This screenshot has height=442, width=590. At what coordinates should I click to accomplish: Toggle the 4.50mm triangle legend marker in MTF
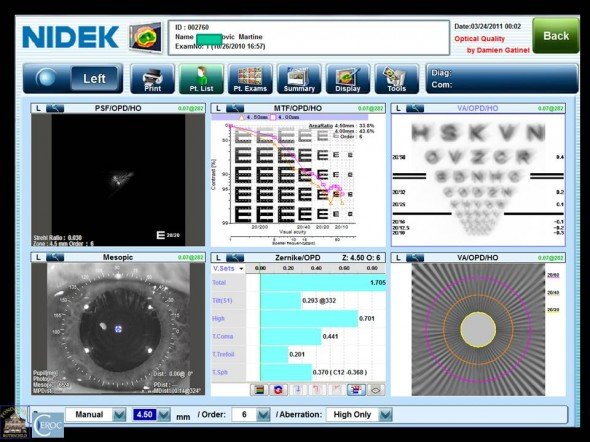pos(242,118)
